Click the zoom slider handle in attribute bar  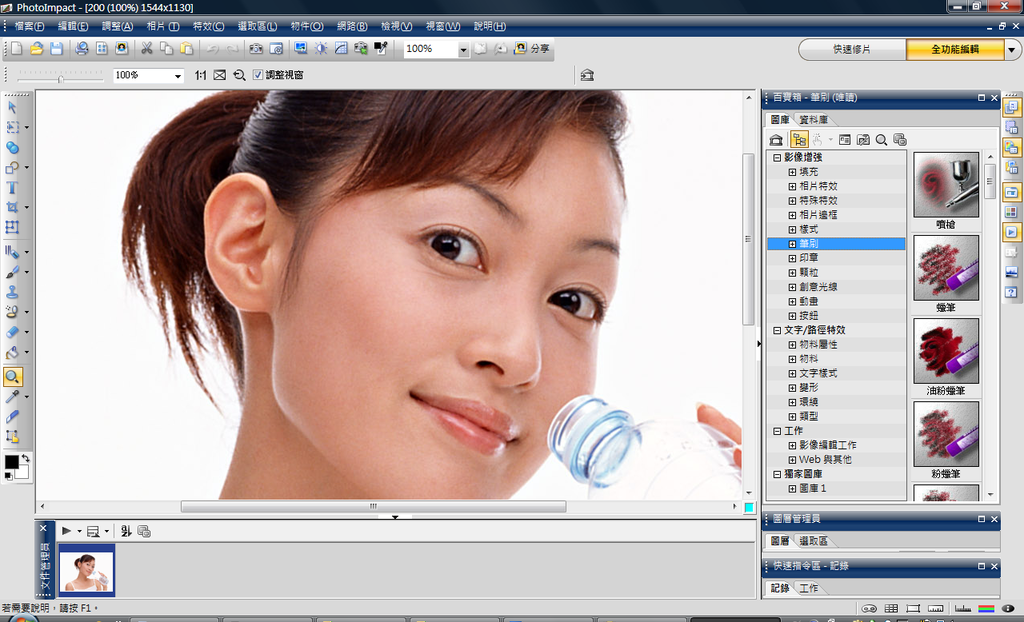60,79
